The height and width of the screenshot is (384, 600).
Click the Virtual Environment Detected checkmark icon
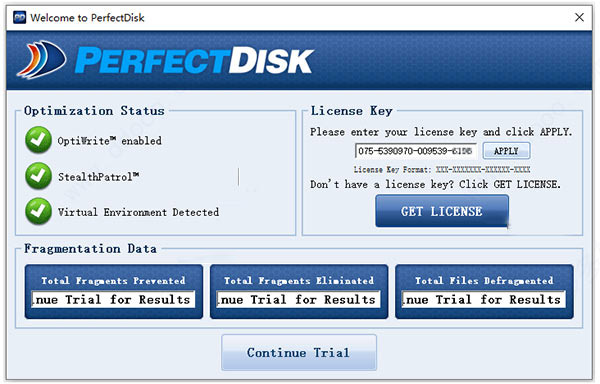(x=38, y=211)
